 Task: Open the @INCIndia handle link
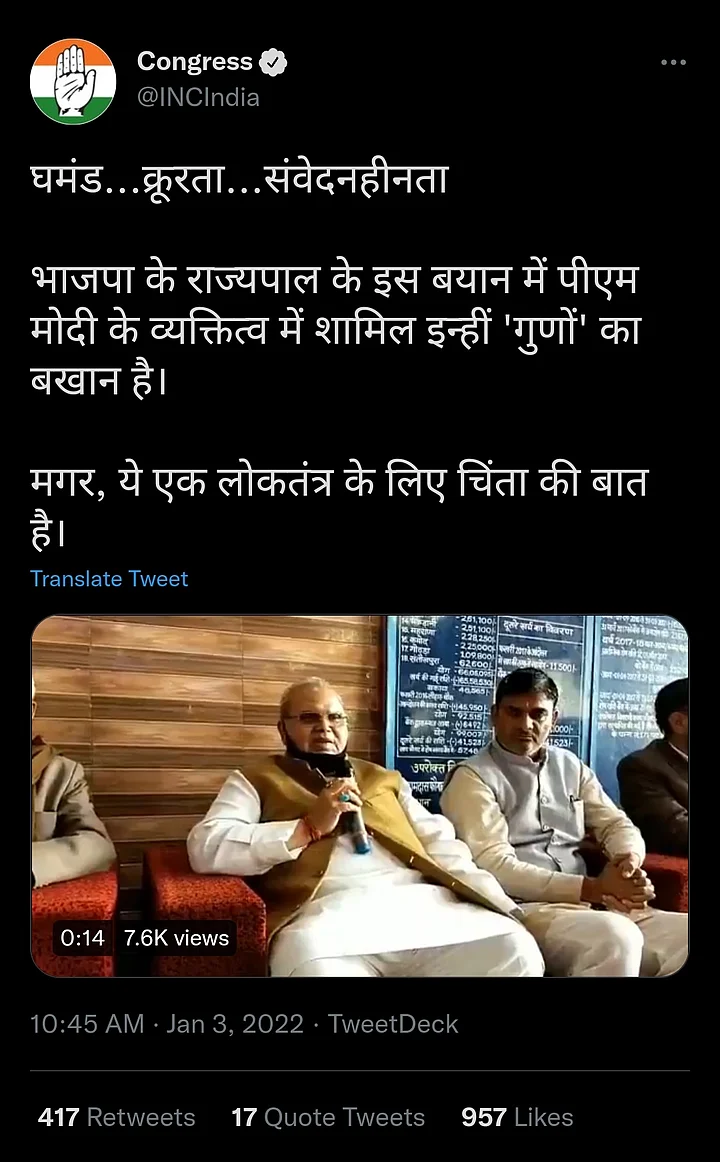[198, 98]
